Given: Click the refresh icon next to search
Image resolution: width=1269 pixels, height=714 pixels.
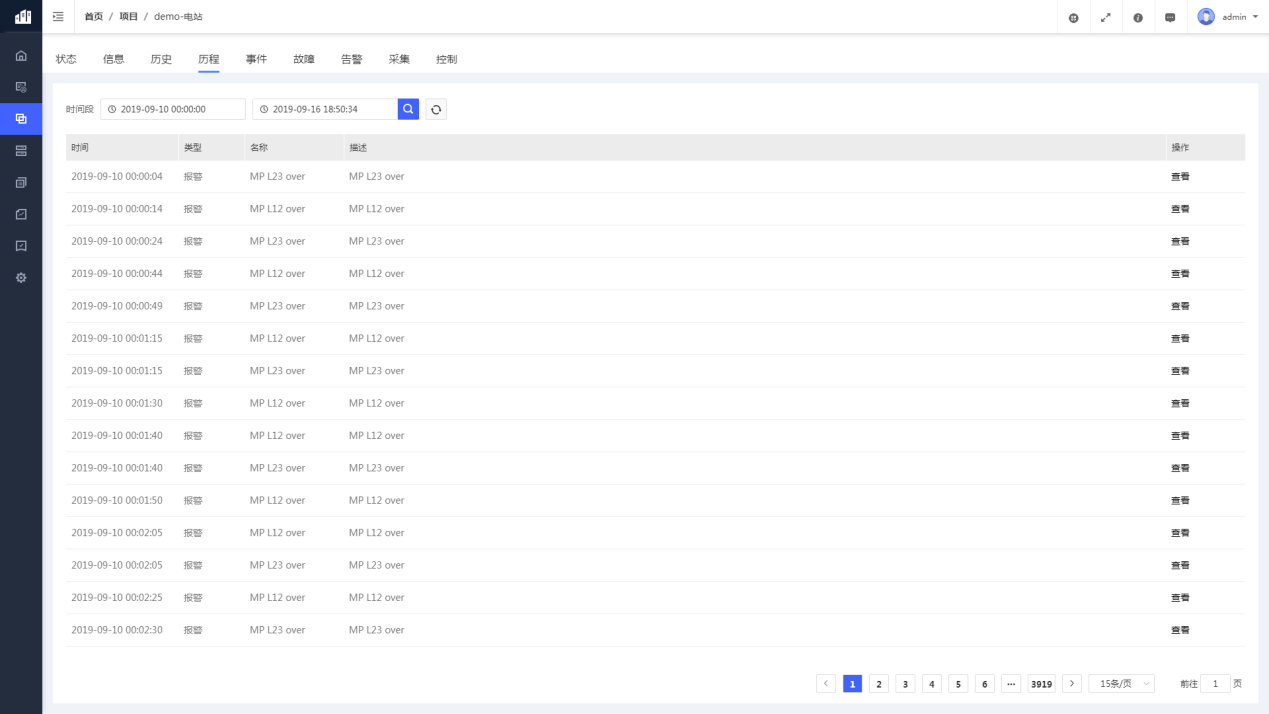Looking at the screenshot, I should tap(436, 109).
